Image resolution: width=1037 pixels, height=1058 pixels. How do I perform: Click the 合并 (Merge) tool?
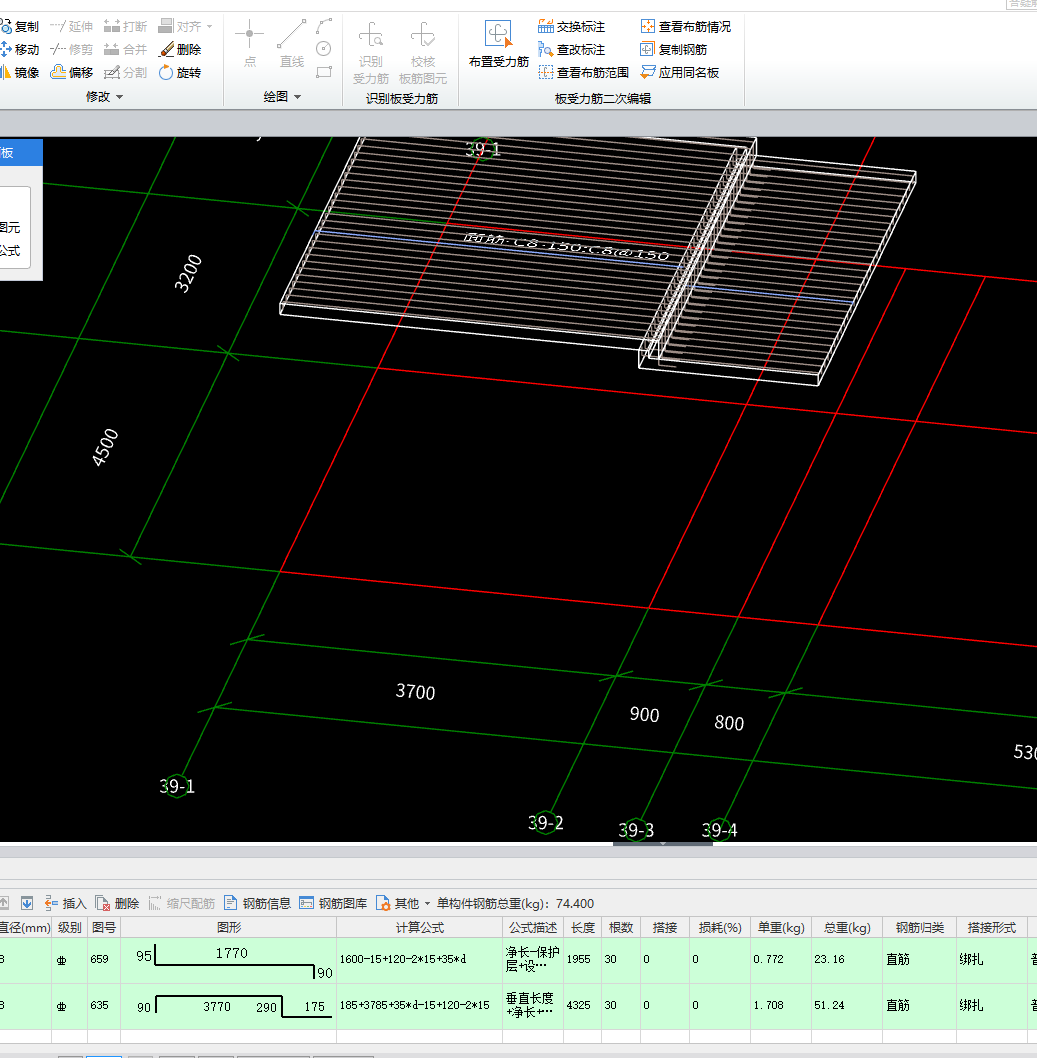125,49
